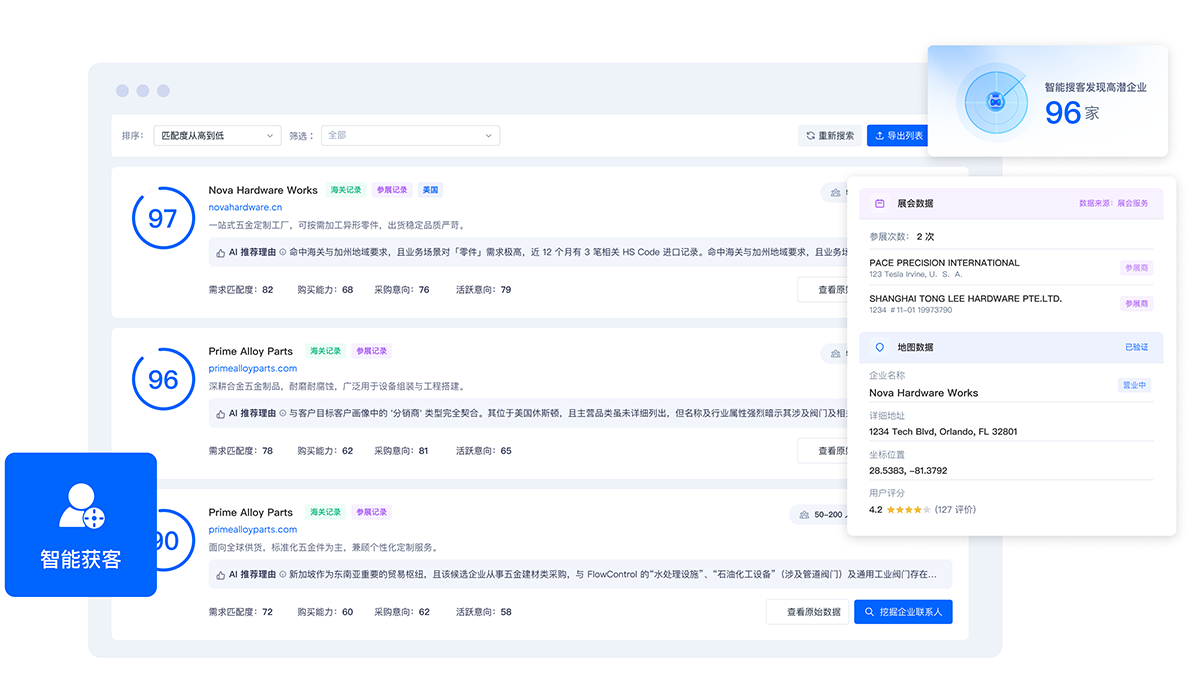Viewport: 1200px width, 686px height.
Task: Select Nova Hardware Works under 企业名称
Action: click(x=924, y=393)
